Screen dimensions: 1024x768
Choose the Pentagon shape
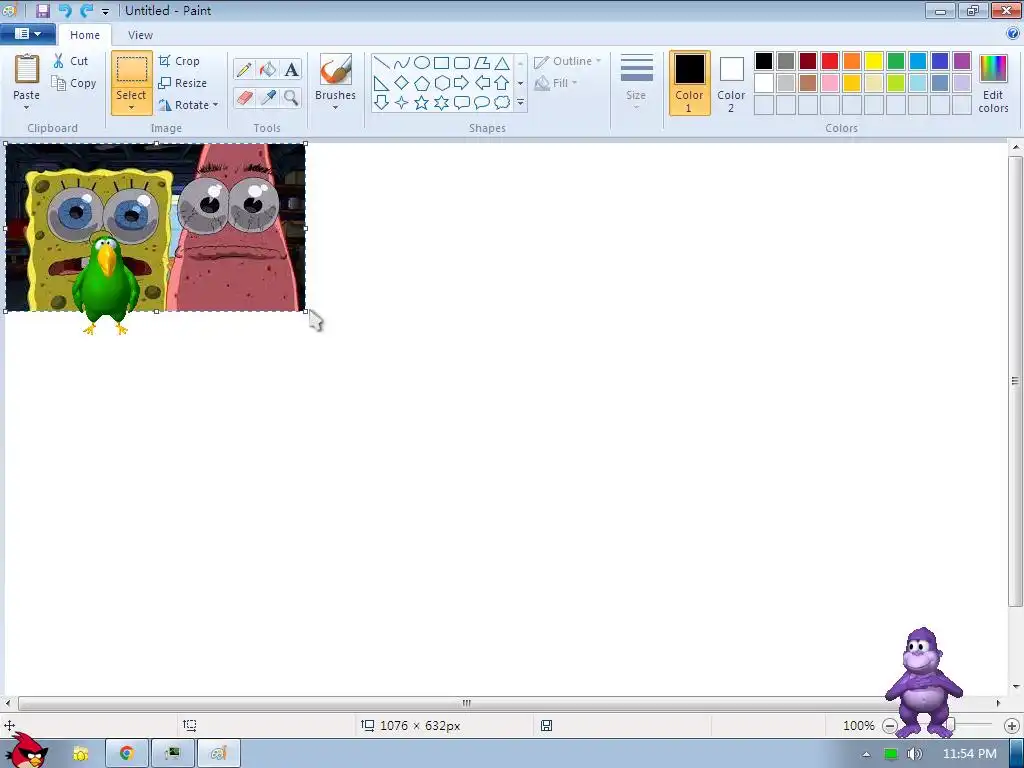pos(422,83)
